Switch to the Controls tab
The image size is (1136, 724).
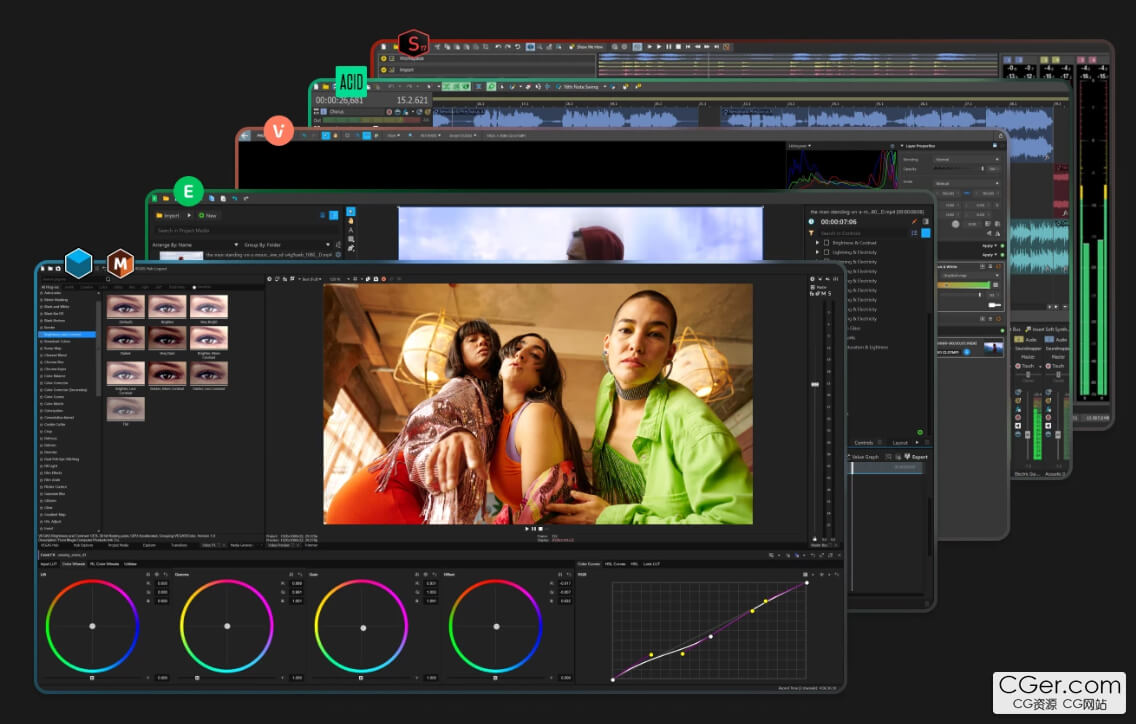[x=864, y=442]
